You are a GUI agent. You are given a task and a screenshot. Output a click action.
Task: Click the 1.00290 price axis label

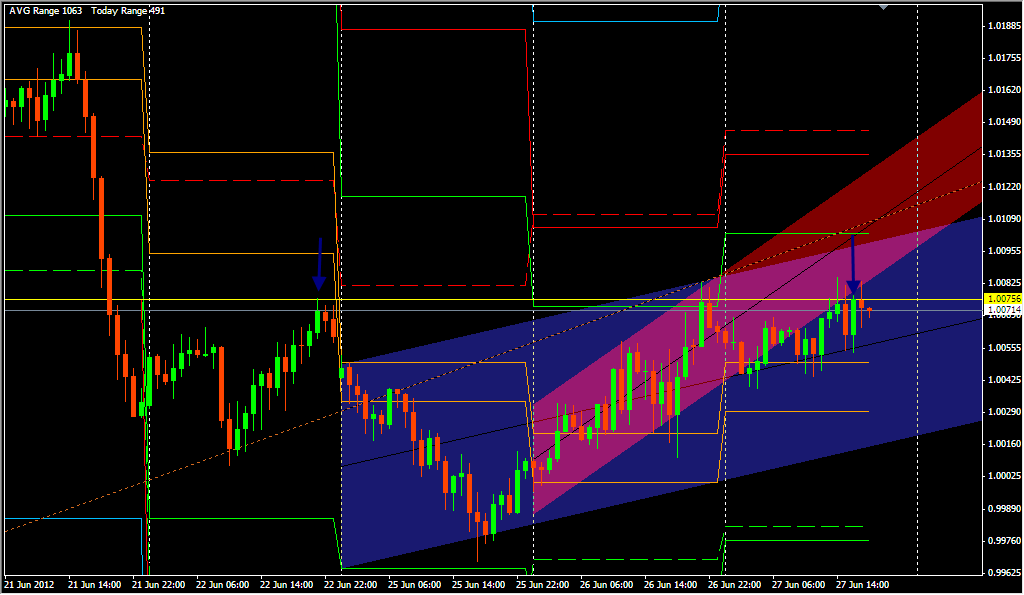[1004, 411]
